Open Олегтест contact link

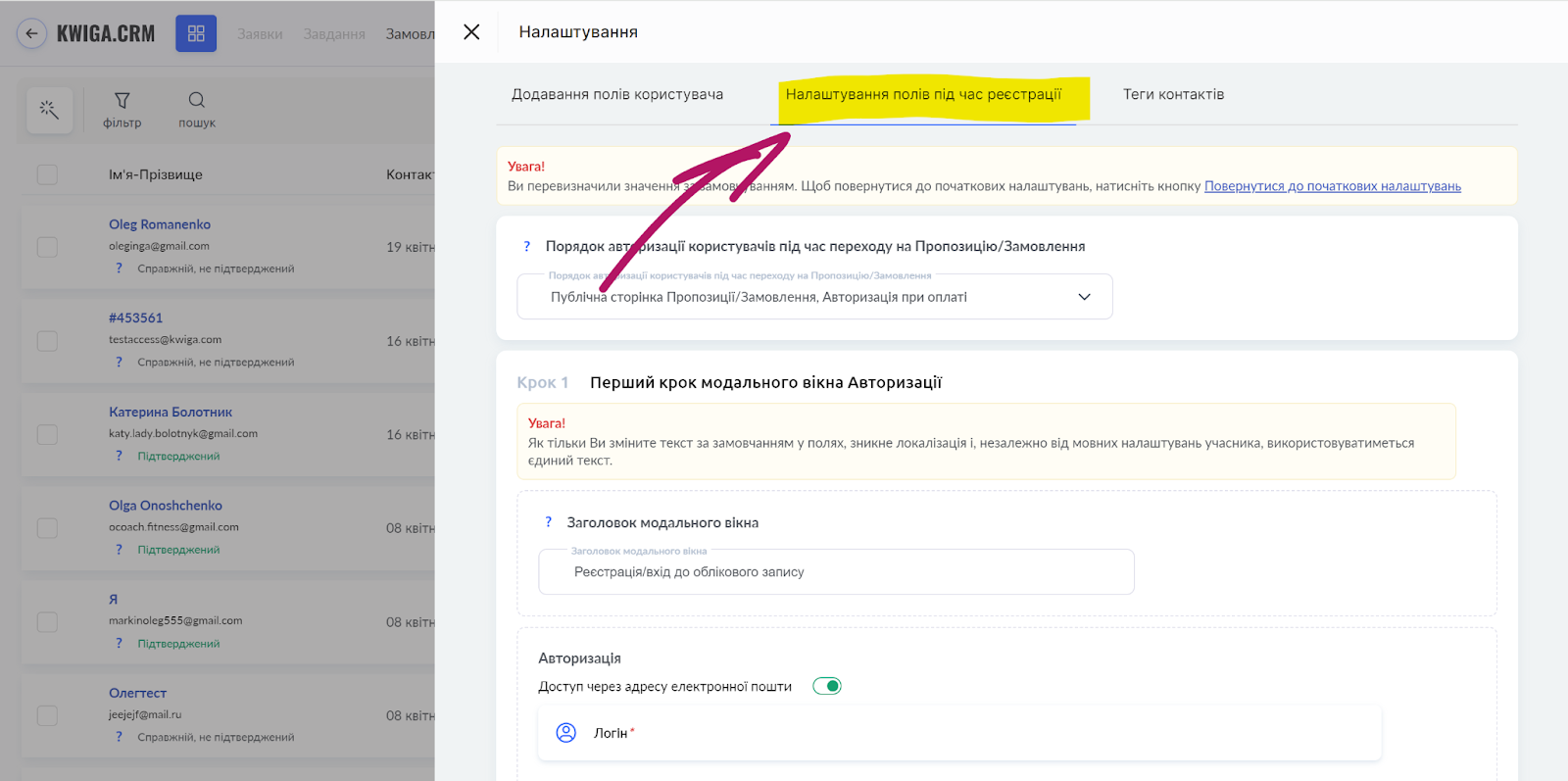137,693
